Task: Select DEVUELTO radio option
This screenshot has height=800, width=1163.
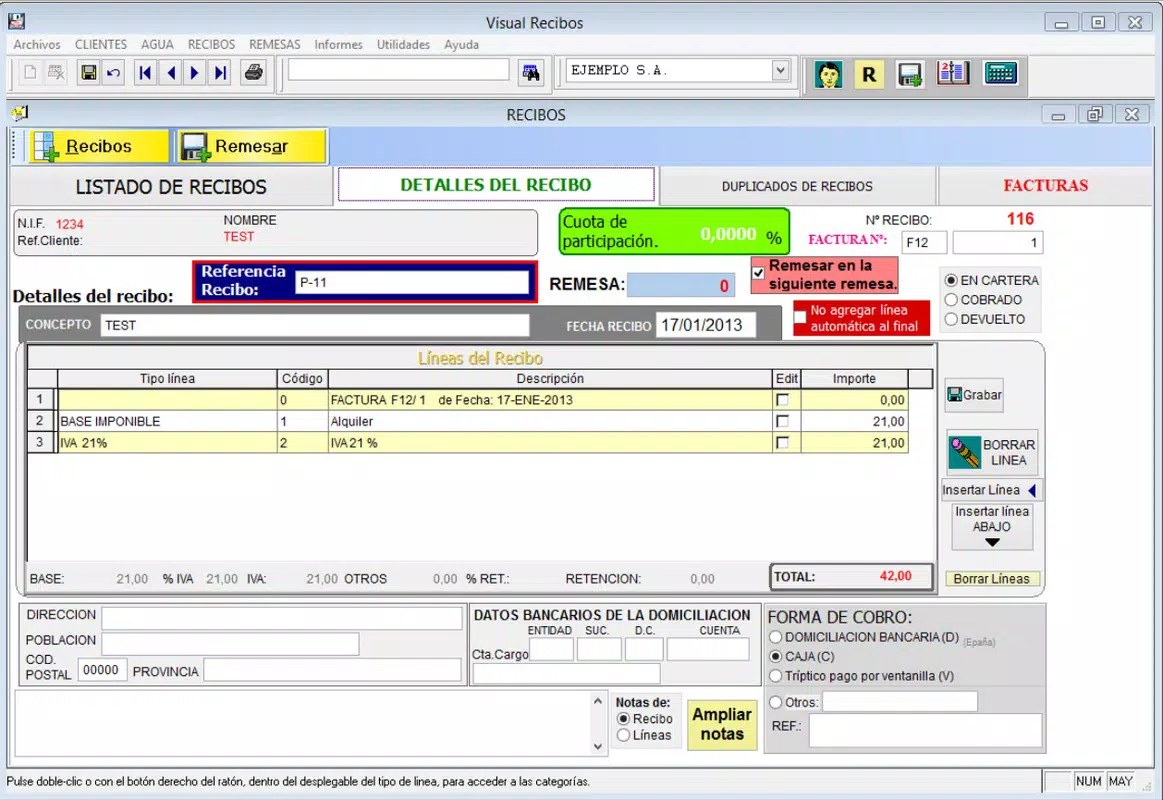Action: point(951,320)
